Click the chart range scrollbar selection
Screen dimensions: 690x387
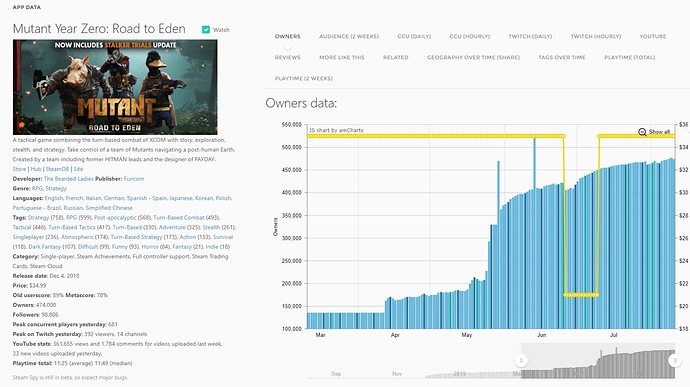click(x=598, y=361)
